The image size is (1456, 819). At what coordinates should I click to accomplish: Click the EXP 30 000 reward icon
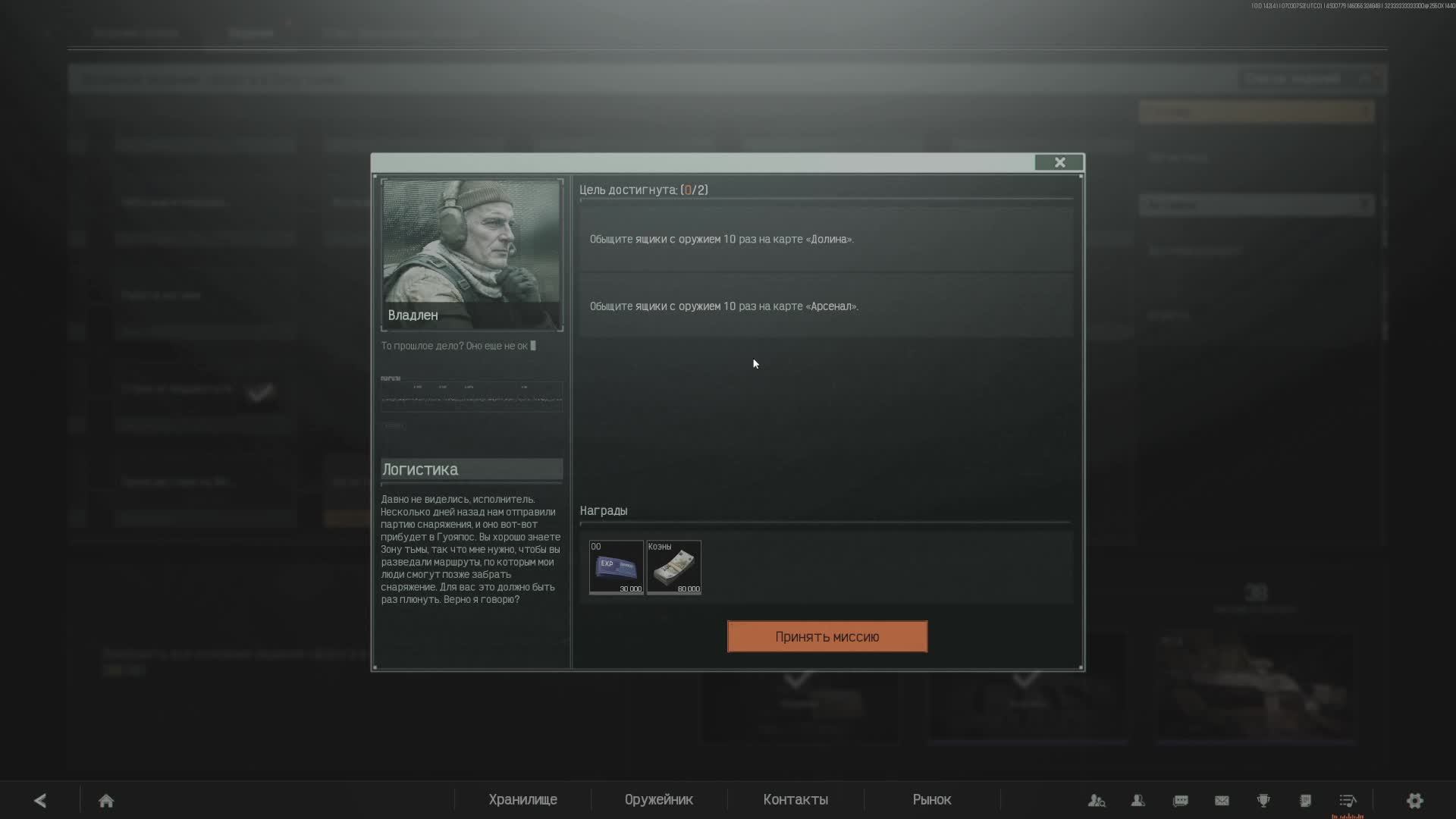coord(617,567)
